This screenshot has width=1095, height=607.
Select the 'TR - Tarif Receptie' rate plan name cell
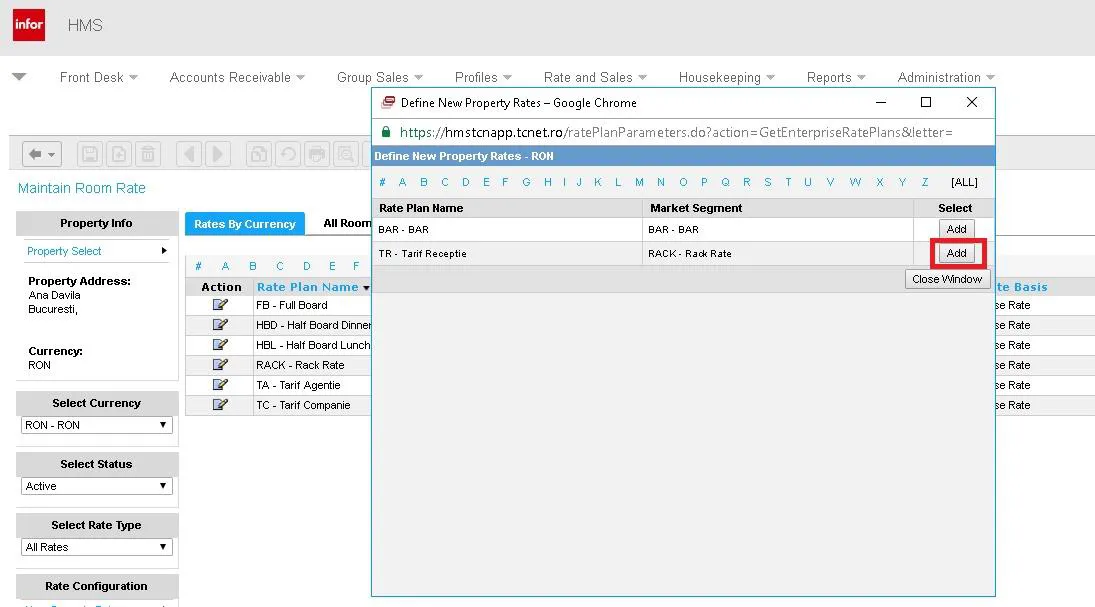506,254
